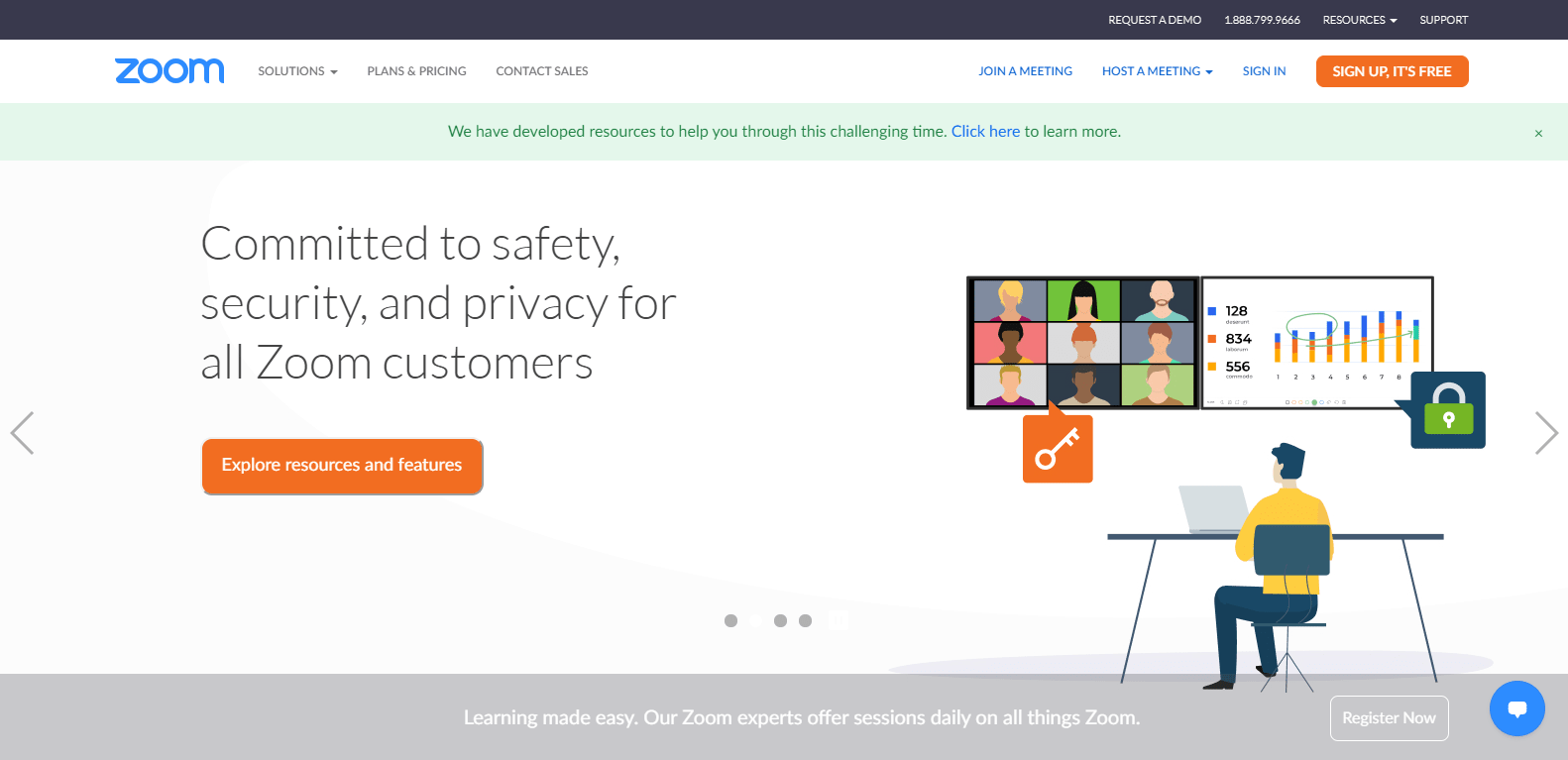Open the live chat bubble icon
The width and height of the screenshot is (1568, 760).
(x=1516, y=708)
